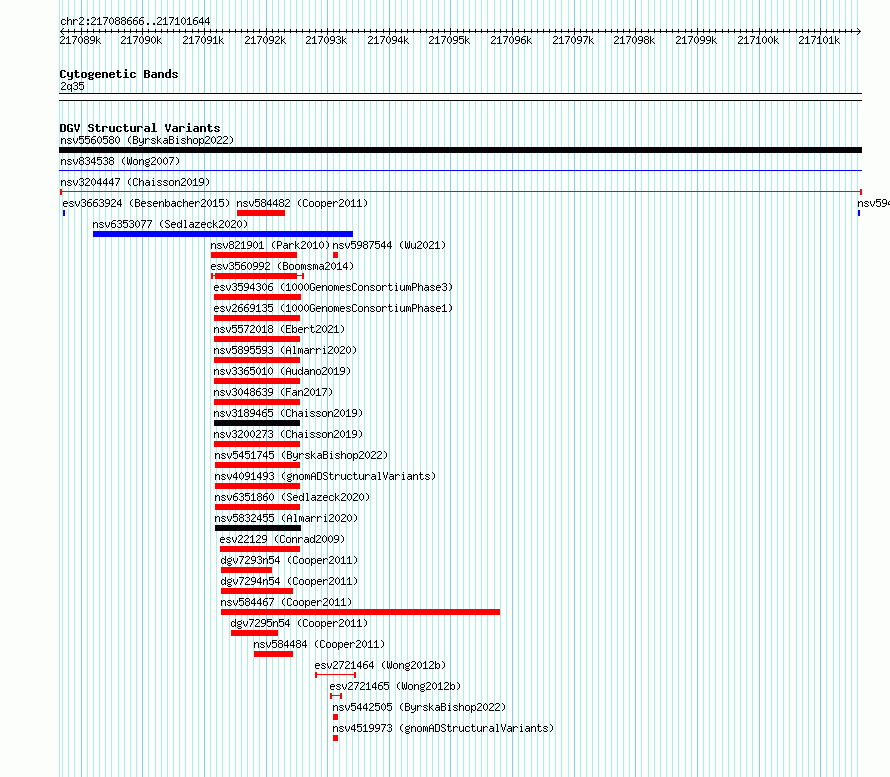Click the 217101k ruler tick label
The image size is (890, 777).
tap(819, 40)
